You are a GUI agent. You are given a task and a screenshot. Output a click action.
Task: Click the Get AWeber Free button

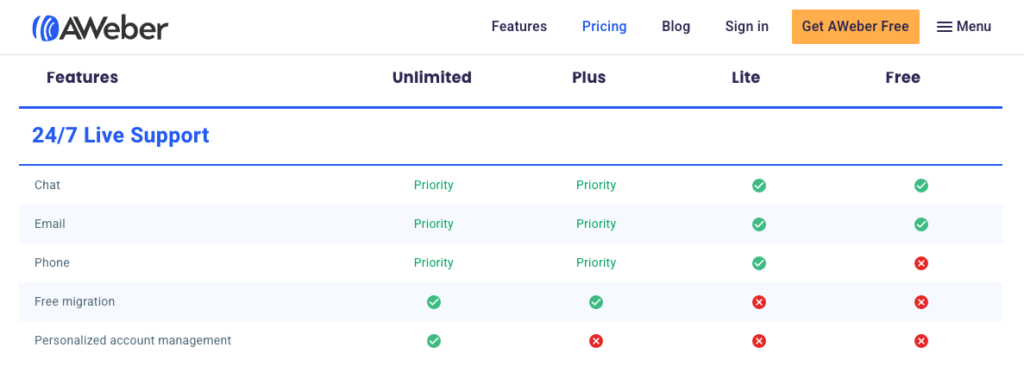tap(856, 27)
